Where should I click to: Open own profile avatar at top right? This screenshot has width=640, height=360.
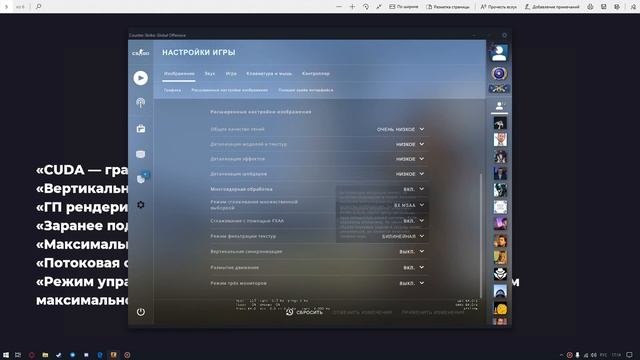499,53
